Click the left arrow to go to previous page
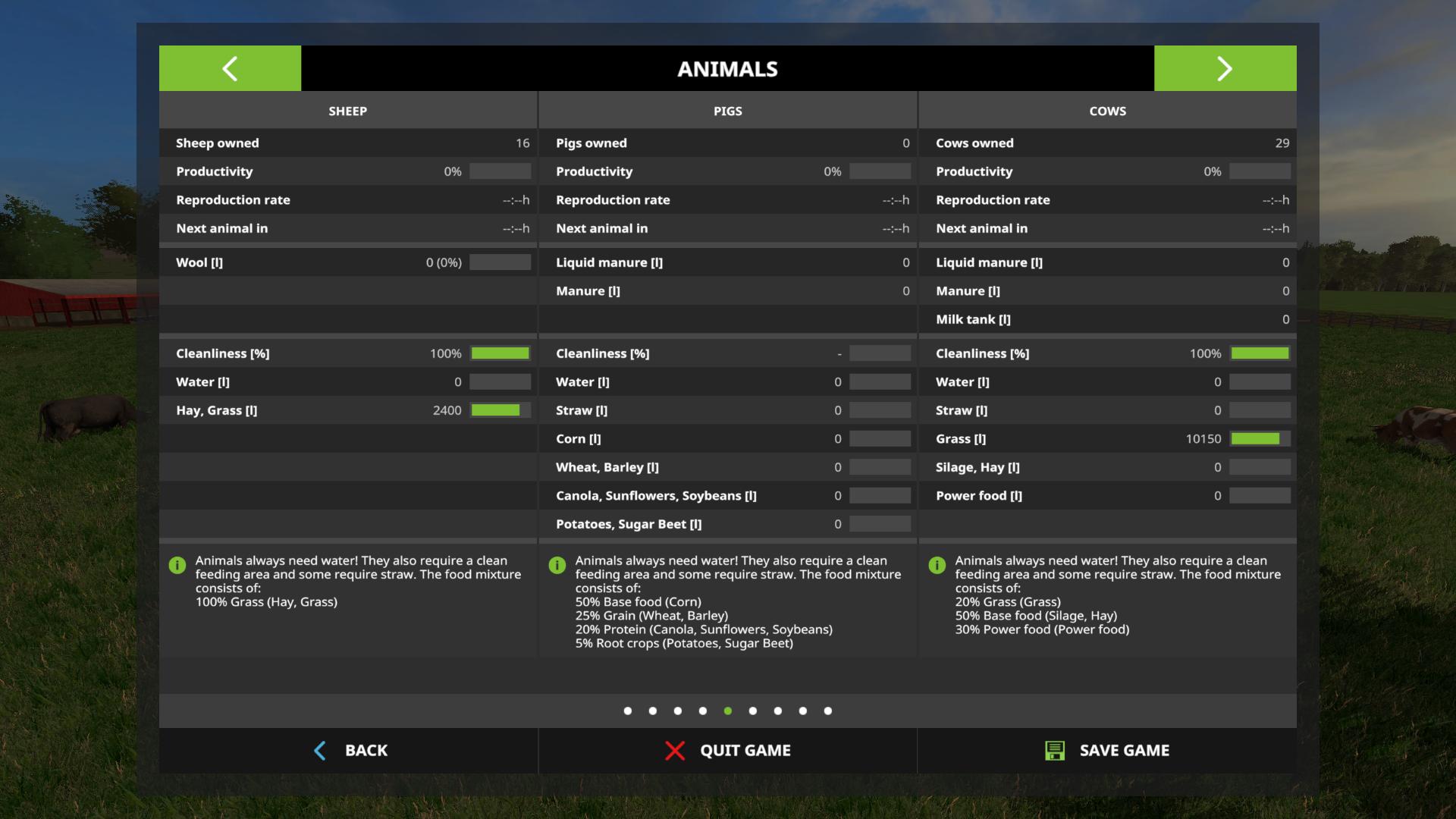 point(230,68)
